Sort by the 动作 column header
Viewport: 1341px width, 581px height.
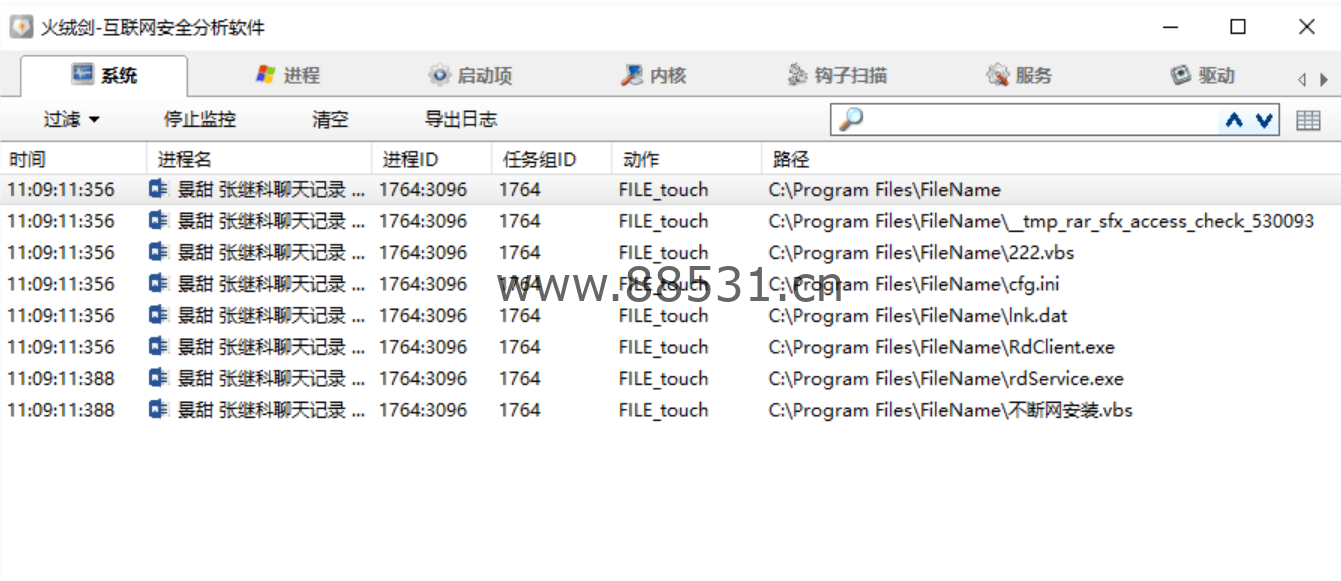pos(687,159)
